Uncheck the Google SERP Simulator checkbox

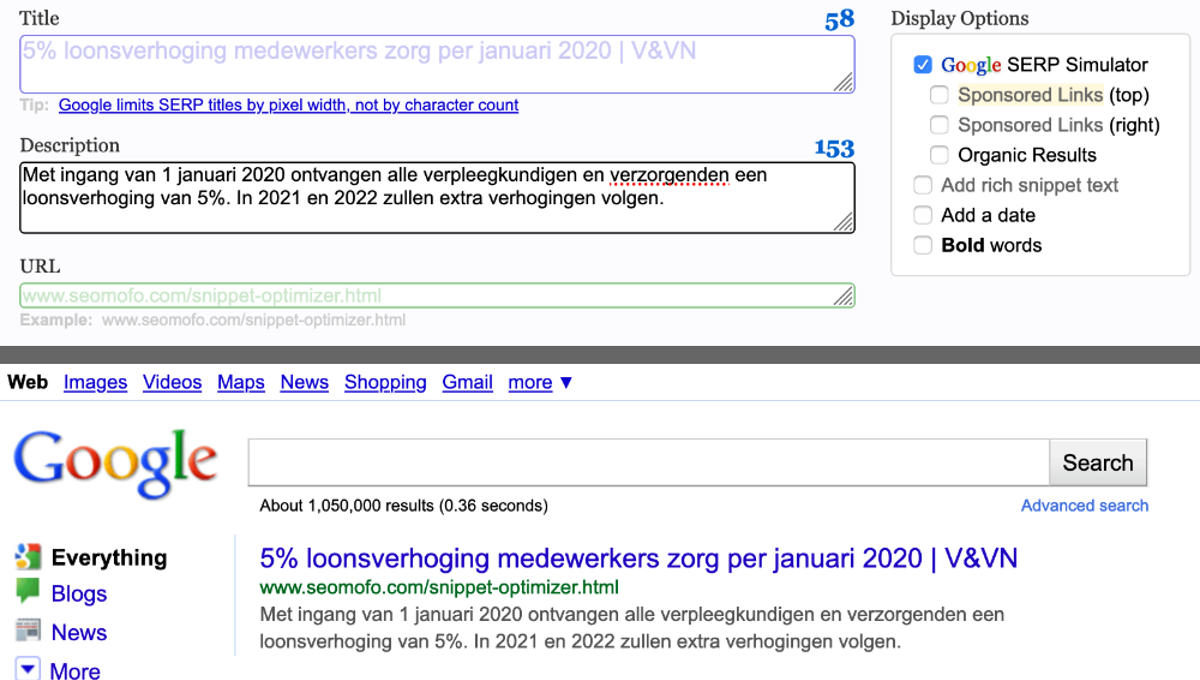(x=922, y=65)
